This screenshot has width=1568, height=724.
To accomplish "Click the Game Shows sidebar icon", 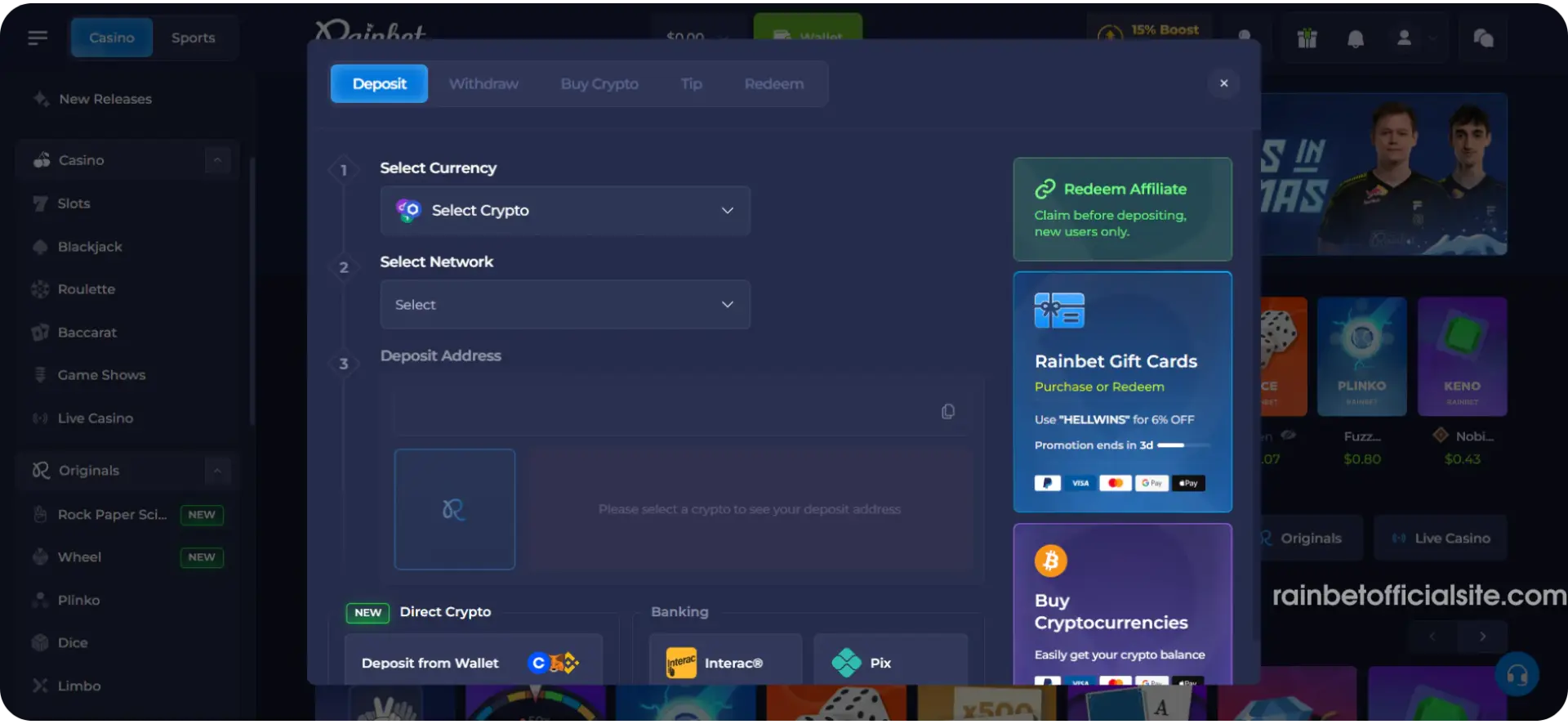I will pyautogui.click(x=40, y=375).
